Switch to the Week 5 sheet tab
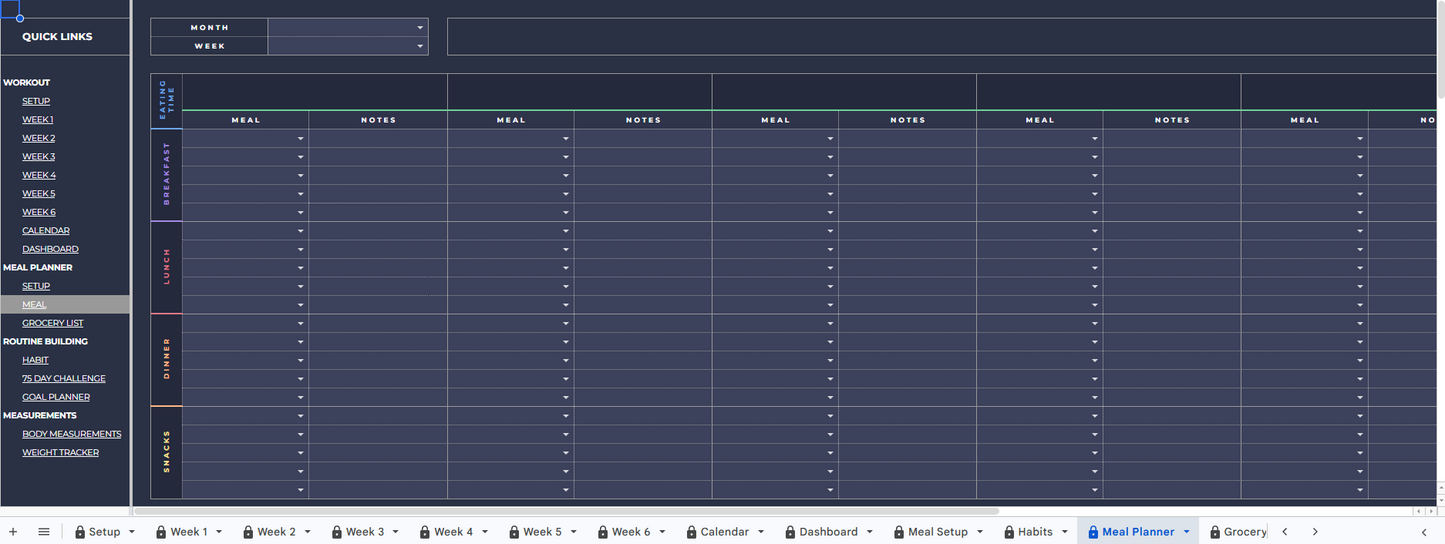The width and height of the screenshot is (1445, 544). point(542,532)
